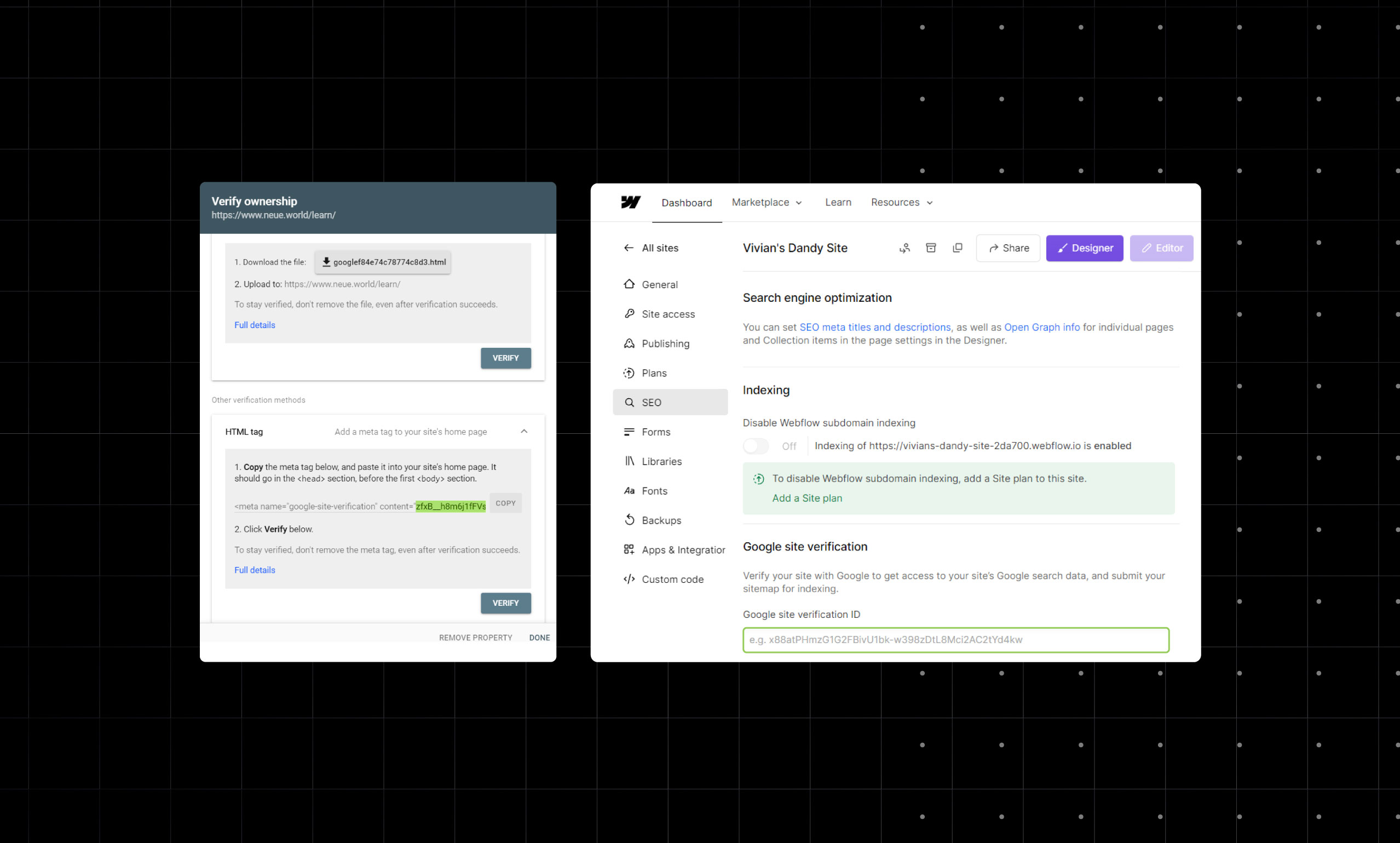Viewport: 1400px width, 843px height.
Task: Click the Plans icon in sidebar
Action: pos(629,372)
